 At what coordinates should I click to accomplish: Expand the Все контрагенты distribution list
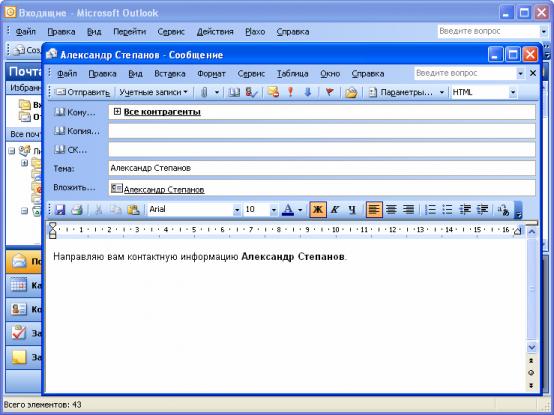[x=117, y=112]
